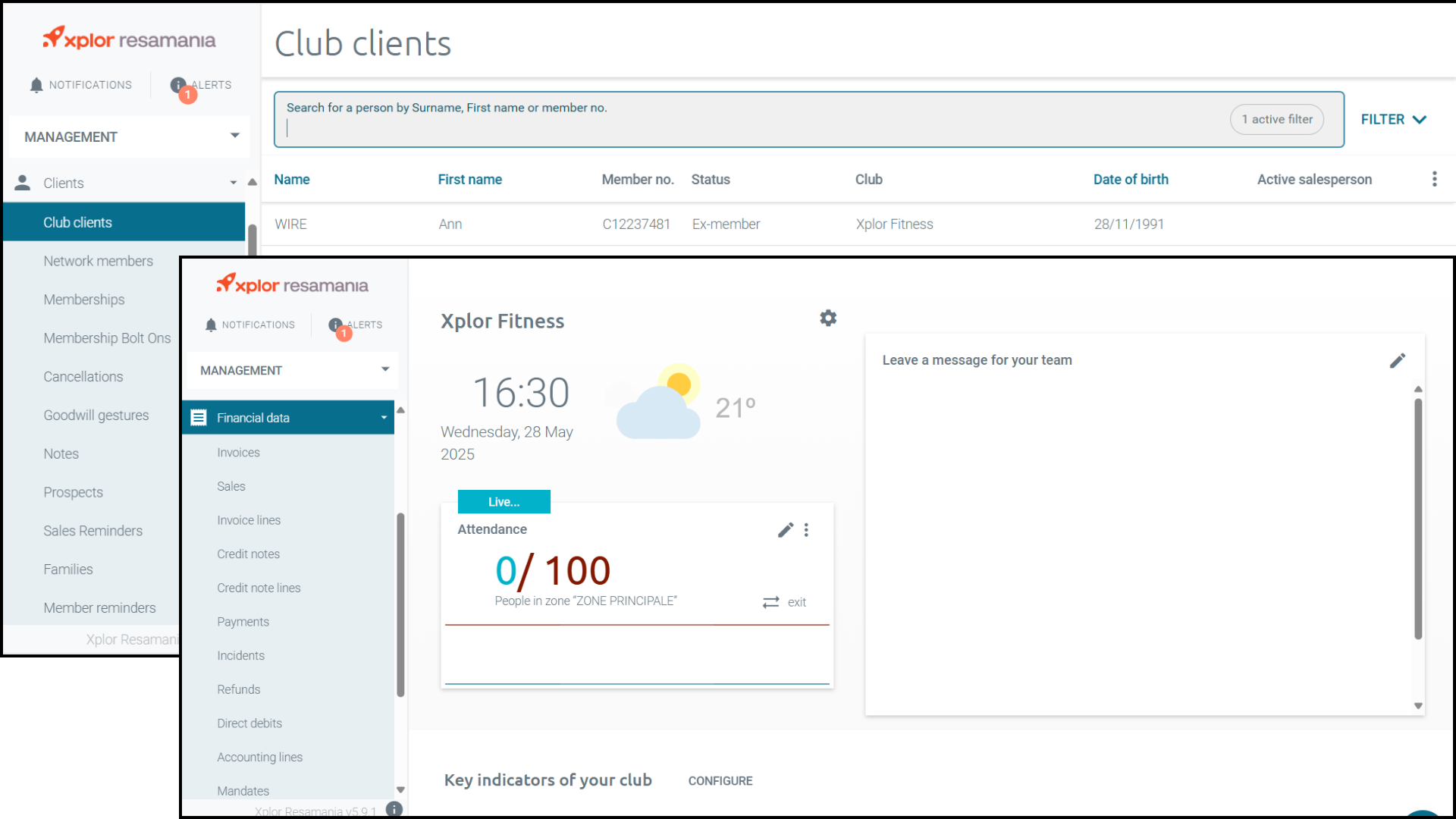The height and width of the screenshot is (819, 1456).
Task: Open Incidents menu item
Action: [x=241, y=656]
